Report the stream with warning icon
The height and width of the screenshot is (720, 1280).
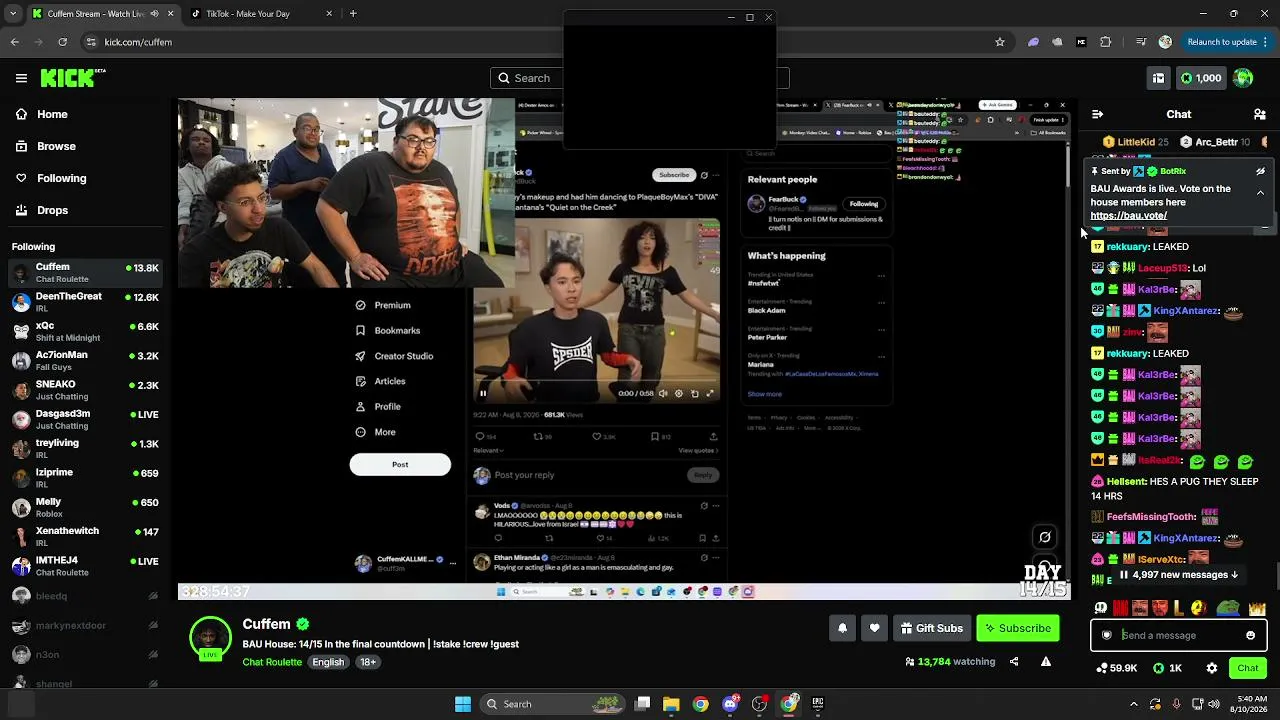click(1046, 661)
